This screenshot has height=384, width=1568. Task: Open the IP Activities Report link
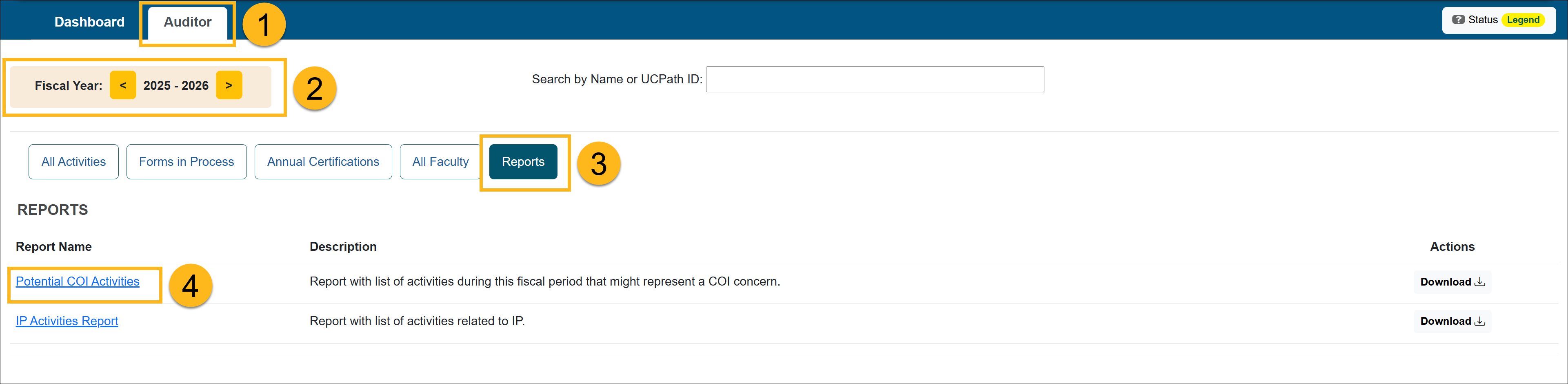[67, 321]
